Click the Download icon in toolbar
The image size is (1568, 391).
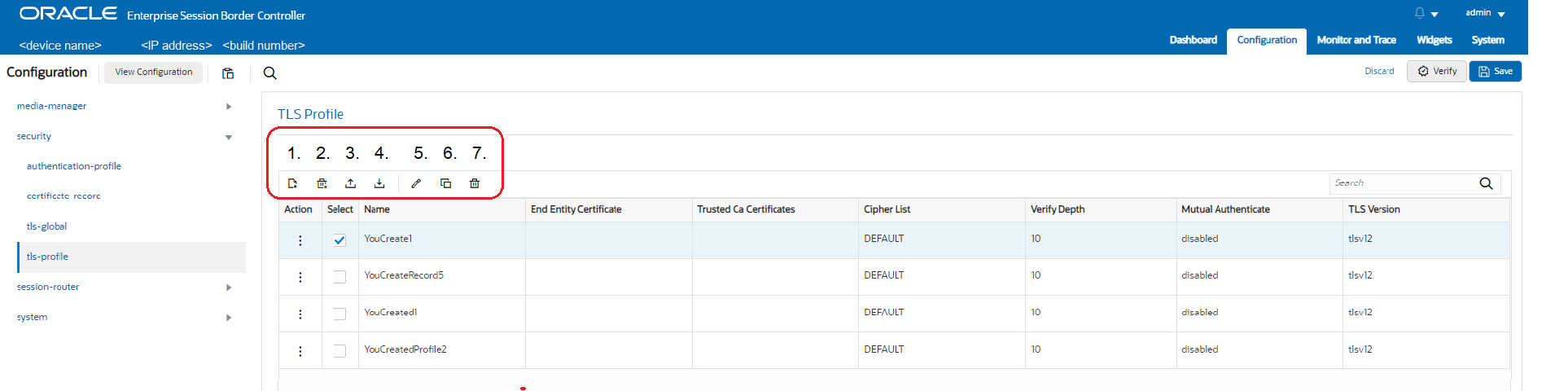coord(379,183)
